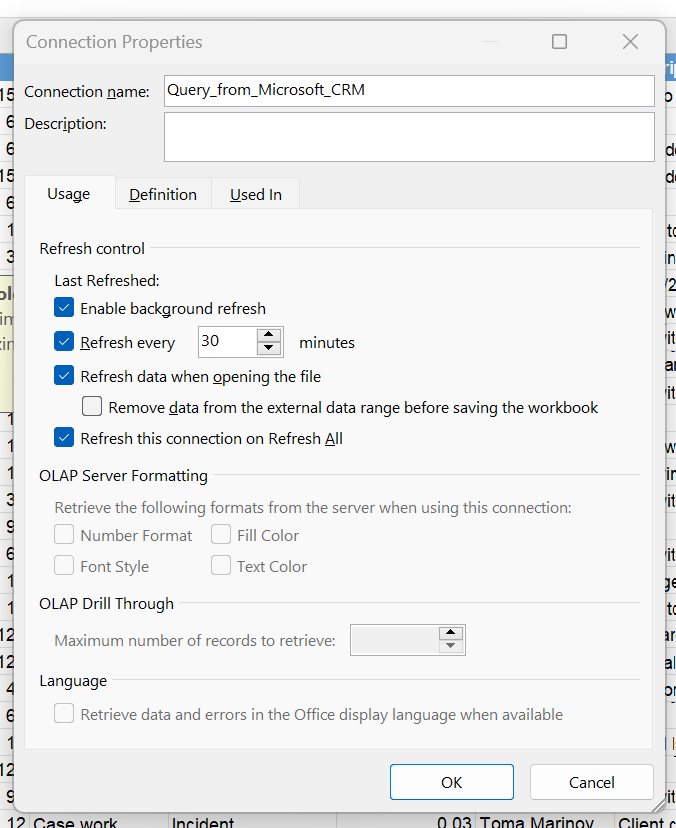Image resolution: width=676 pixels, height=828 pixels.
Task: Toggle Refresh this connection on Refresh All
Action: (63, 438)
